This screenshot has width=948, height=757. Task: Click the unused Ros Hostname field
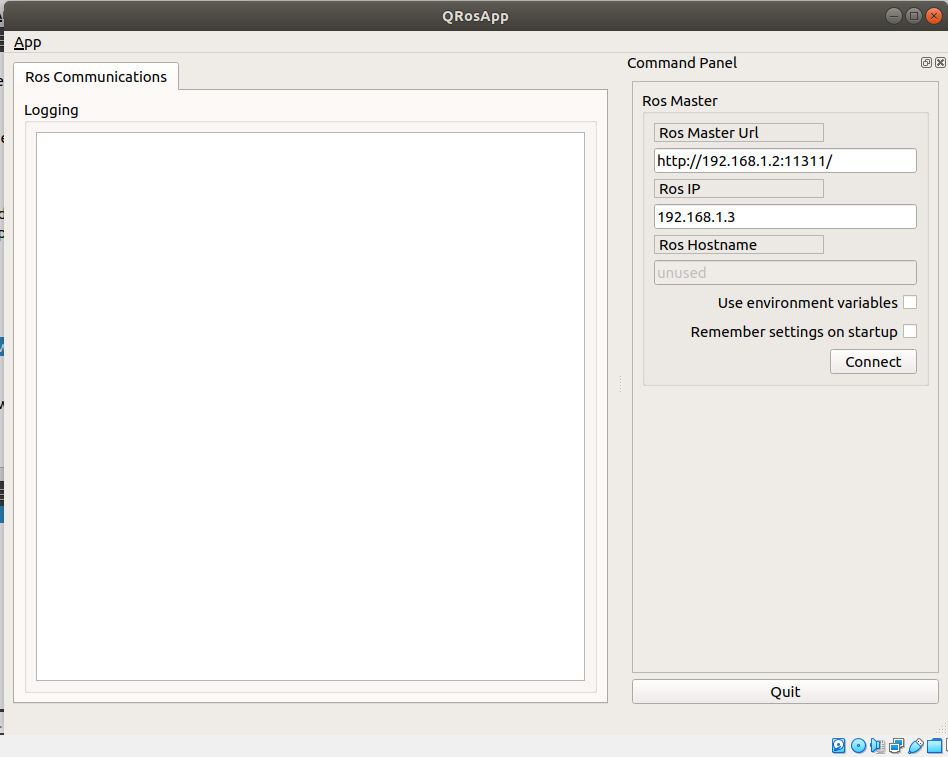pos(784,272)
